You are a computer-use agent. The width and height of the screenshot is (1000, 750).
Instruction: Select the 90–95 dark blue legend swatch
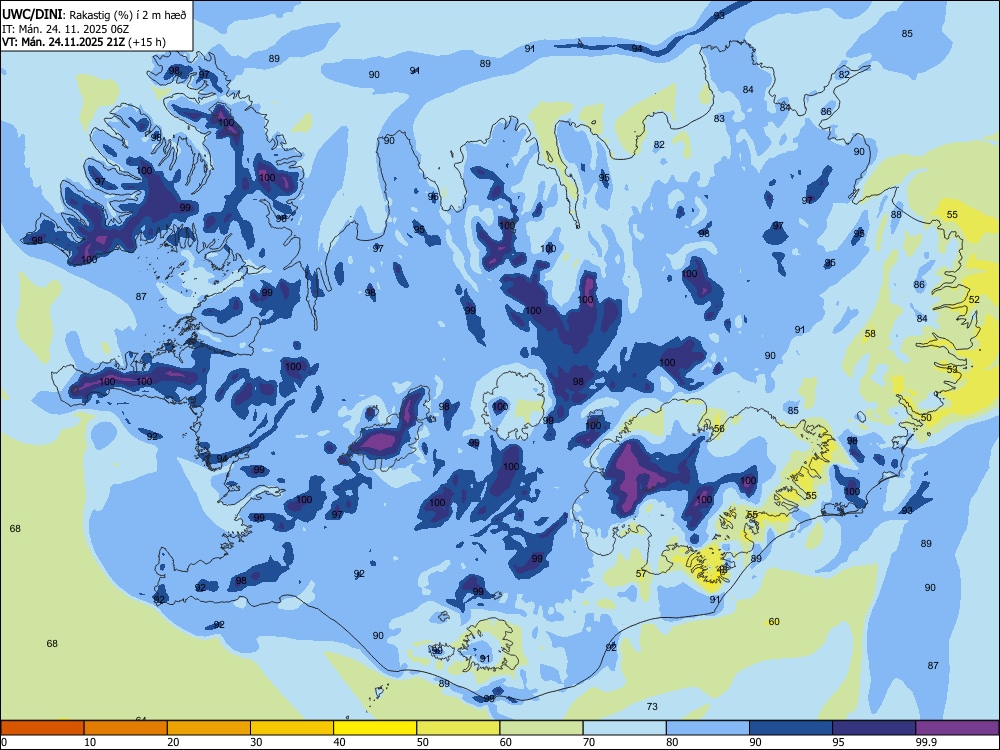point(791,728)
